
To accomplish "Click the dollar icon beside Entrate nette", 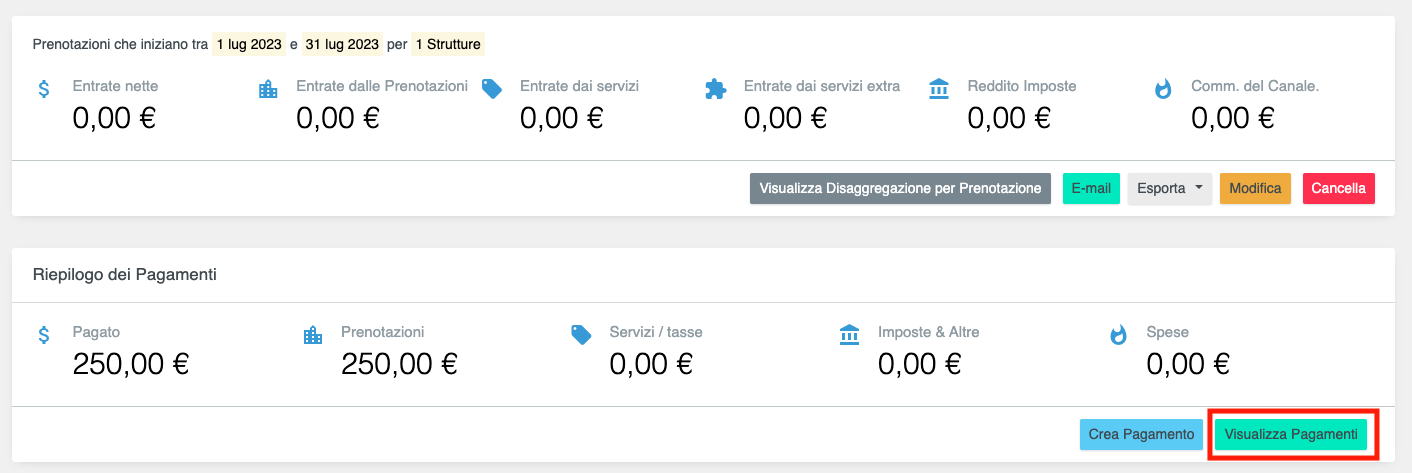I will tap(44, 89).
